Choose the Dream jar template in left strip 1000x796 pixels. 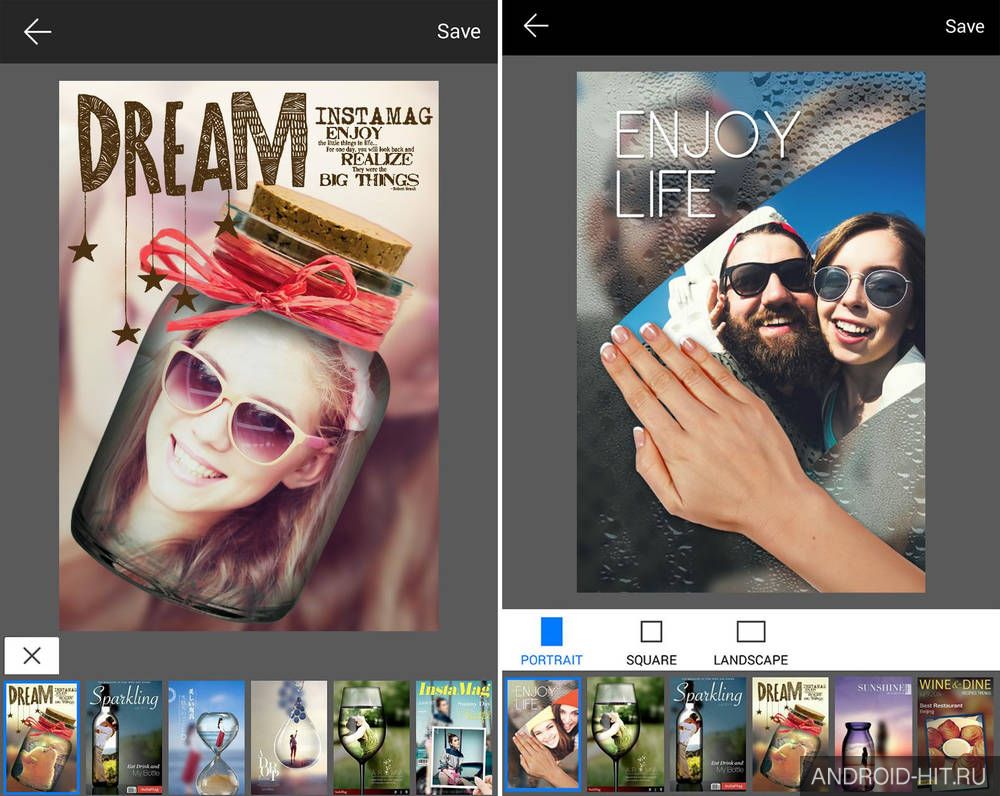41,737
